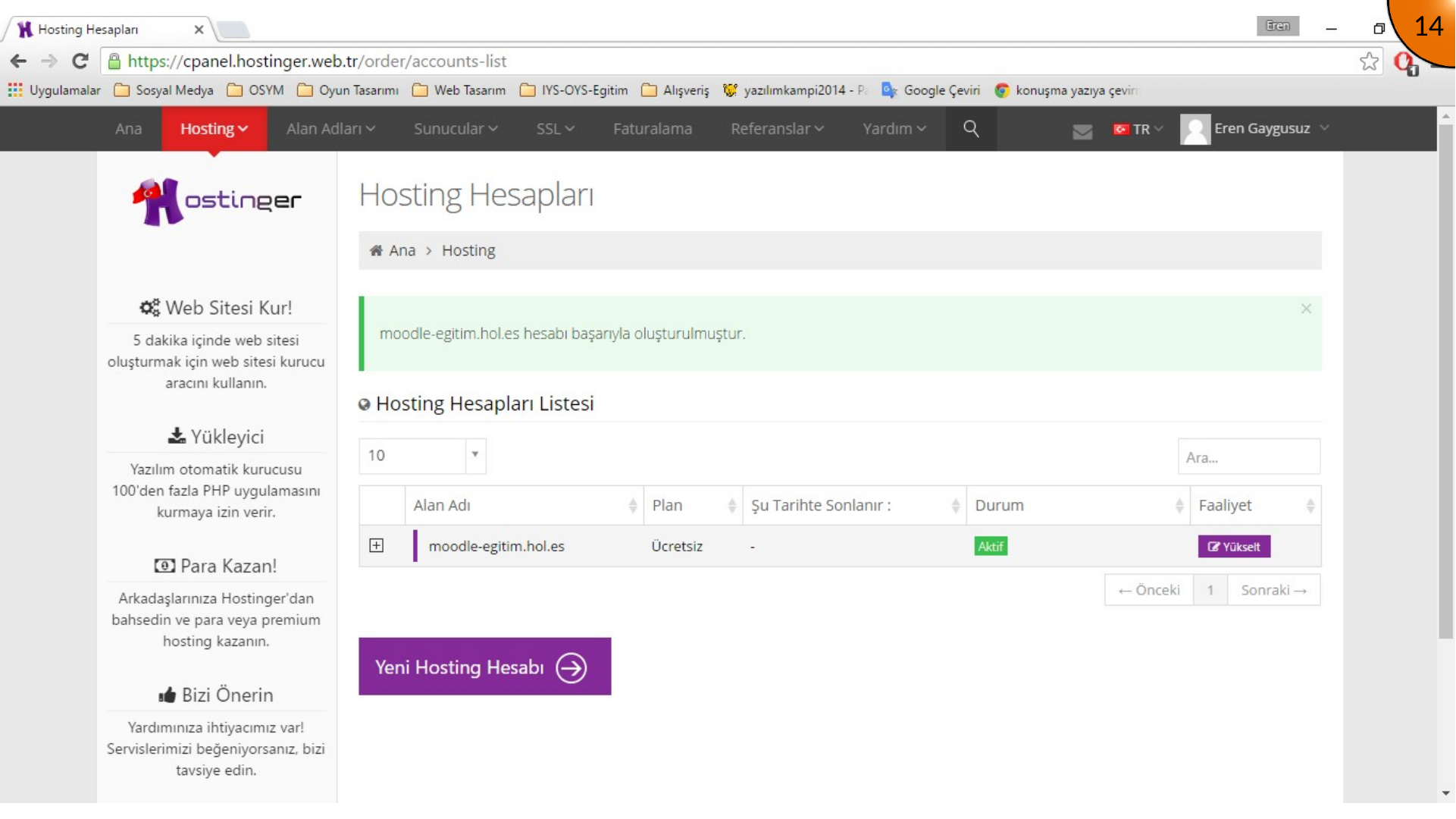
Task: Sort by Plan column
Action: pyautogui.click(x=694, y=506)
